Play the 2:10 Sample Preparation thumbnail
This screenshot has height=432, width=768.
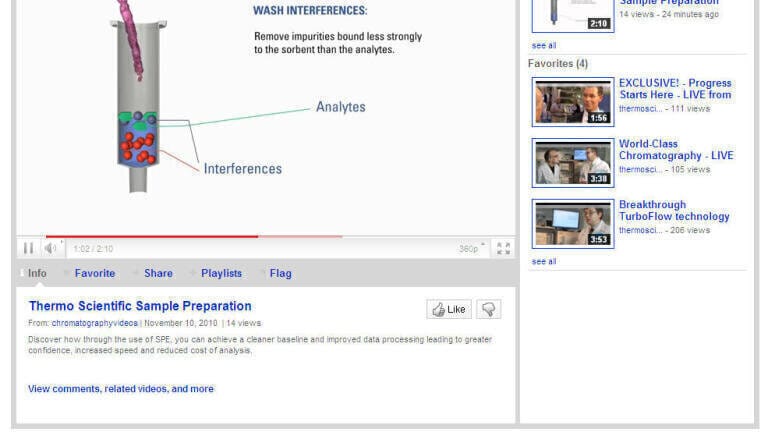point(573,16)
